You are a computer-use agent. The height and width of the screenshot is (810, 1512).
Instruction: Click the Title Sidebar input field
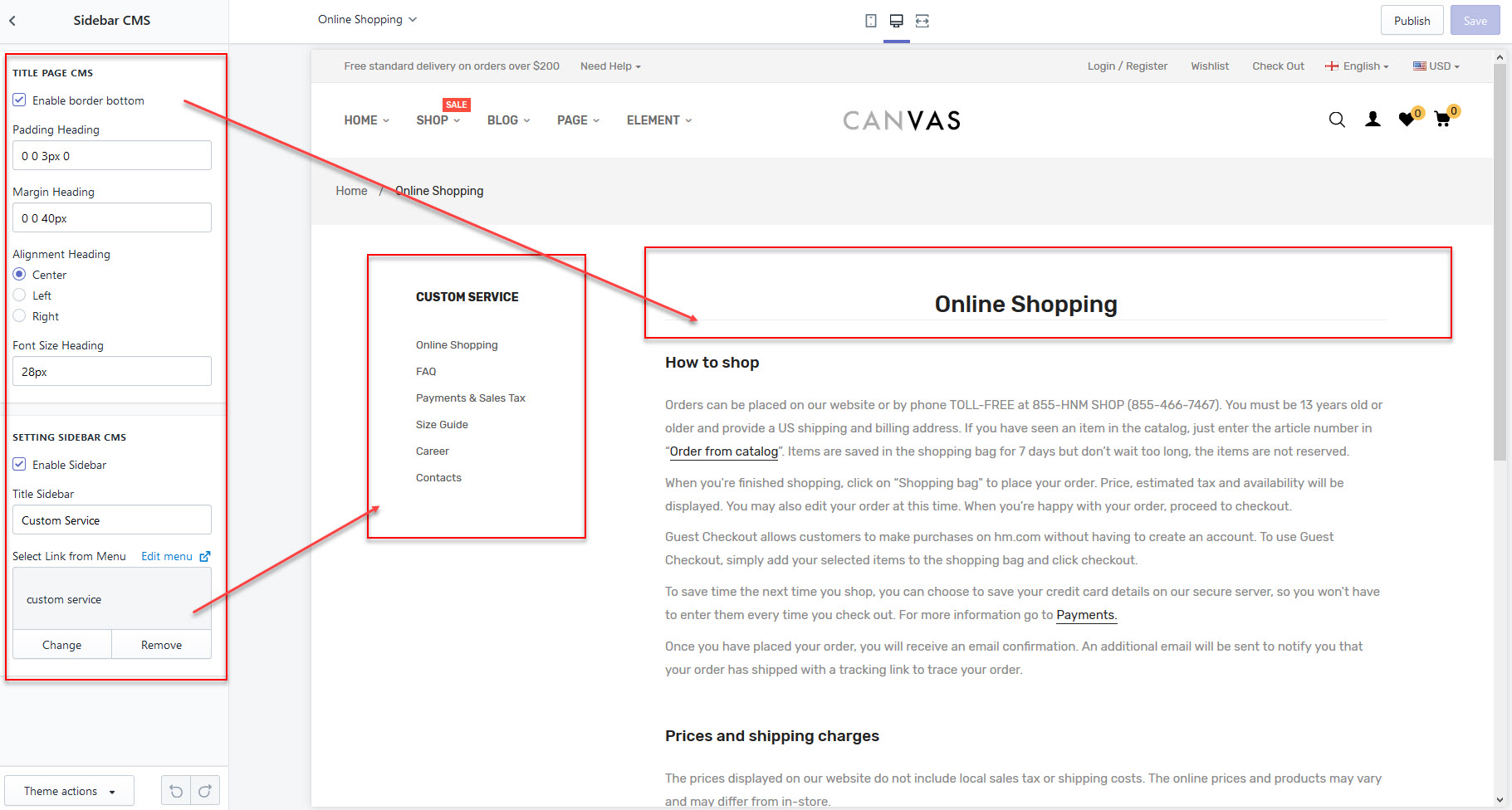112,520
